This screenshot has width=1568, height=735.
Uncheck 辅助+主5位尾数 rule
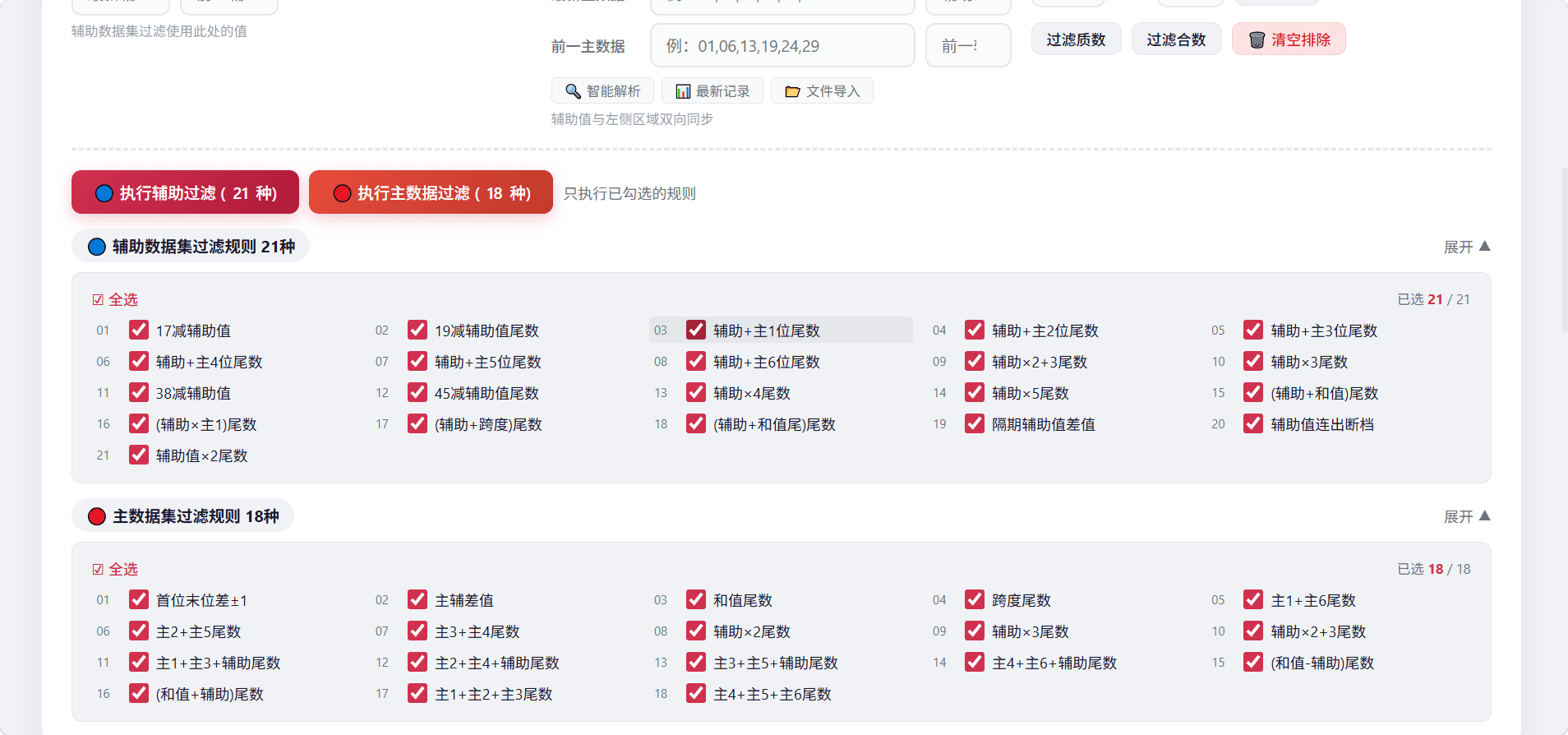coord(417,361)
